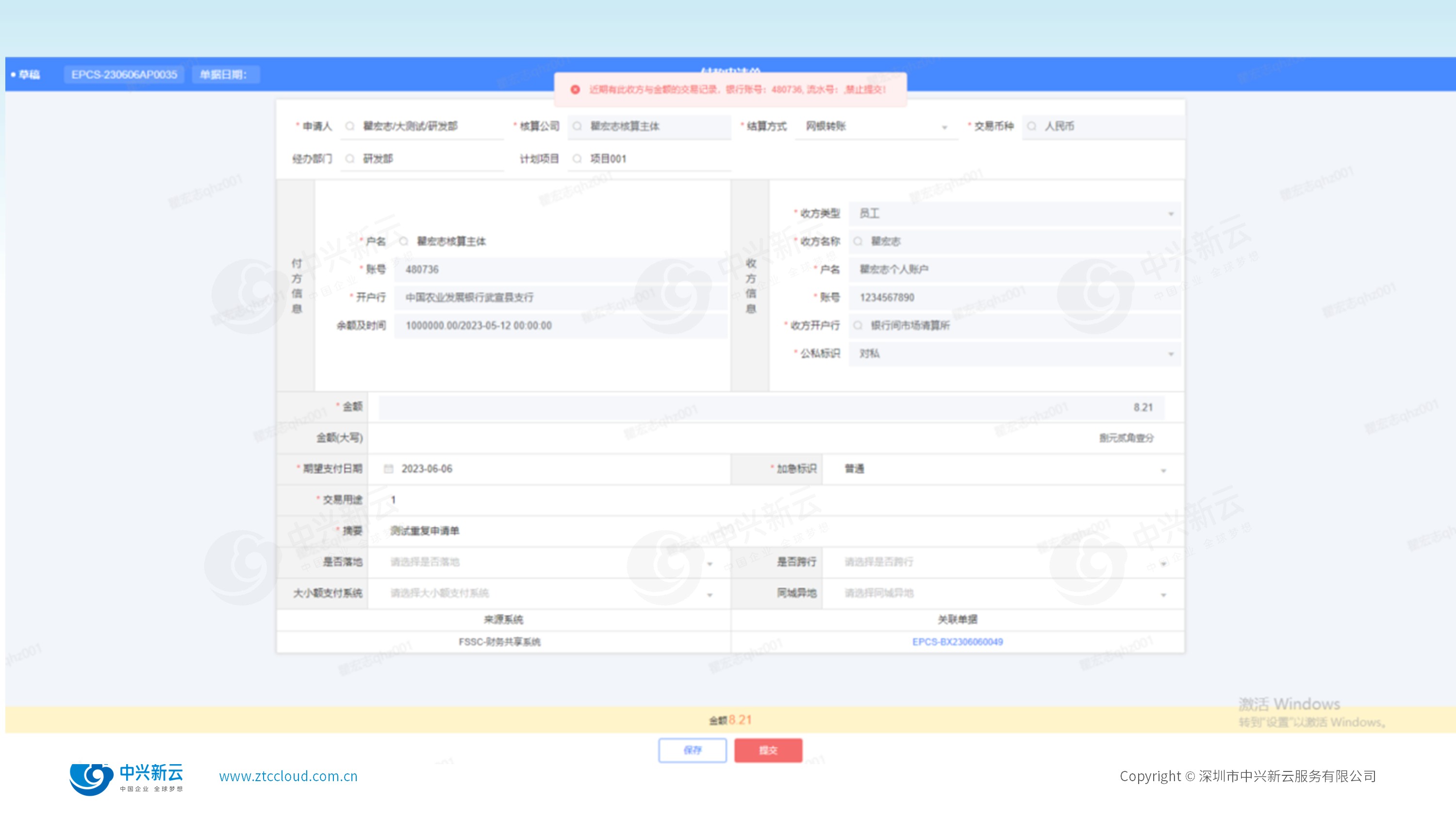Click the search icon in the 经办部门 field
The width and height of the screenshot is (1456, 819).
coord(350,159)
